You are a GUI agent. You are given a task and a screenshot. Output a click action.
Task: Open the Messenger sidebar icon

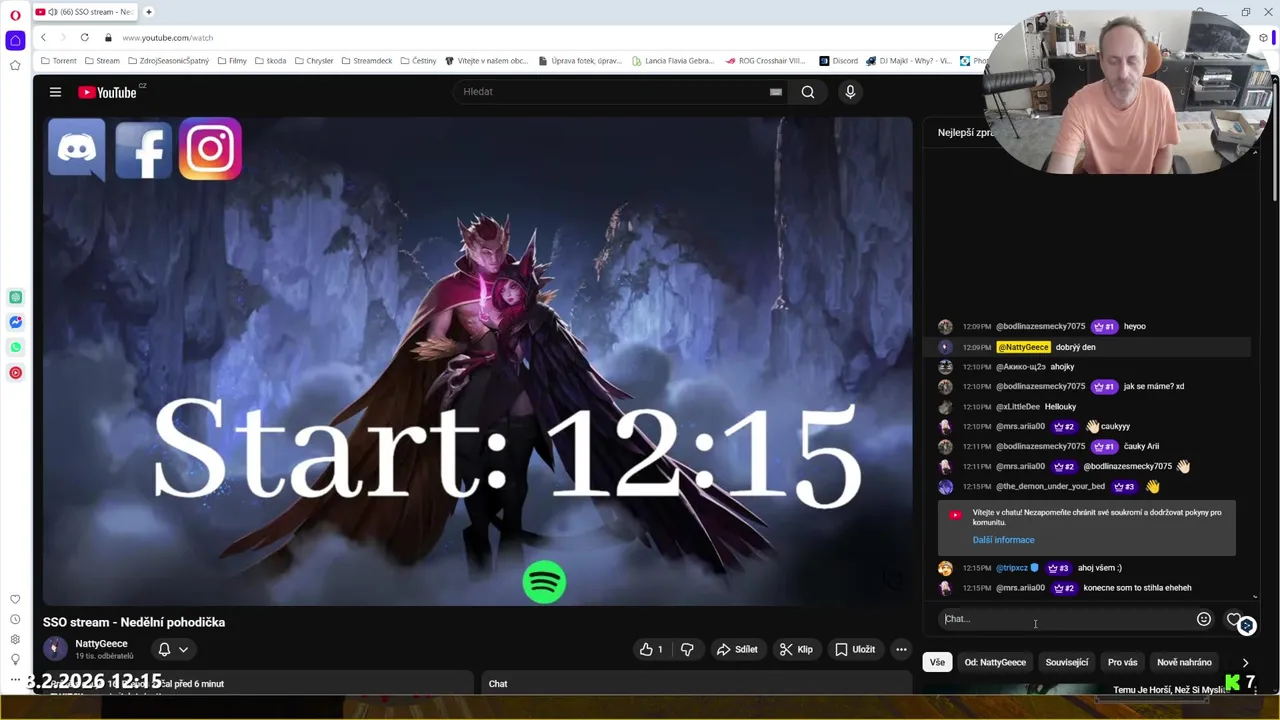pos(15,322)
